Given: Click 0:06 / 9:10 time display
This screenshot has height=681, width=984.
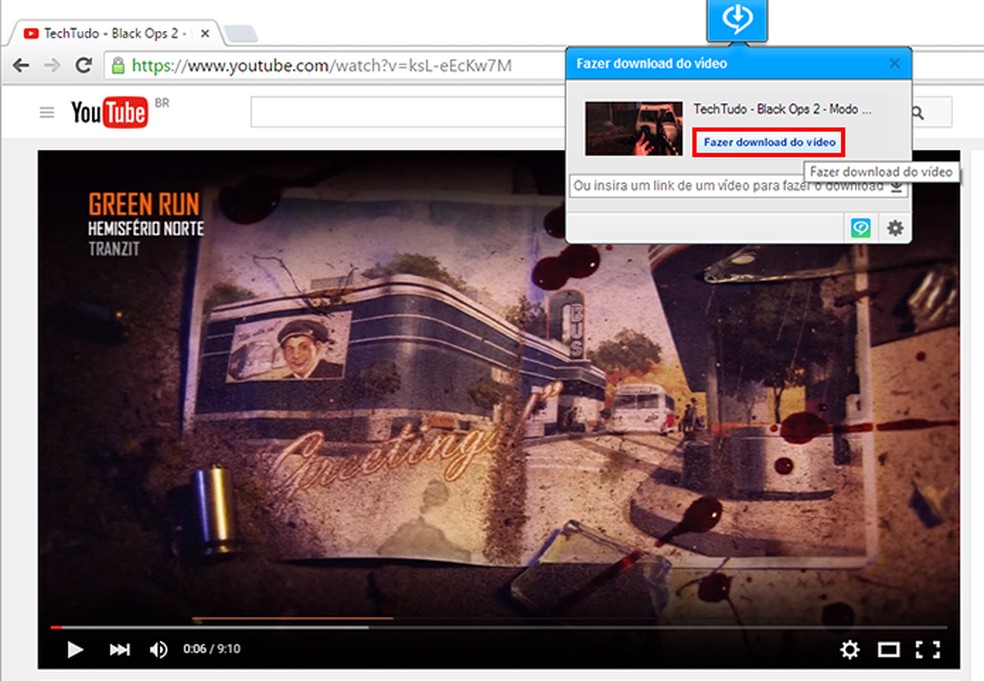Looking at the screenshot, I should (211, 649).
